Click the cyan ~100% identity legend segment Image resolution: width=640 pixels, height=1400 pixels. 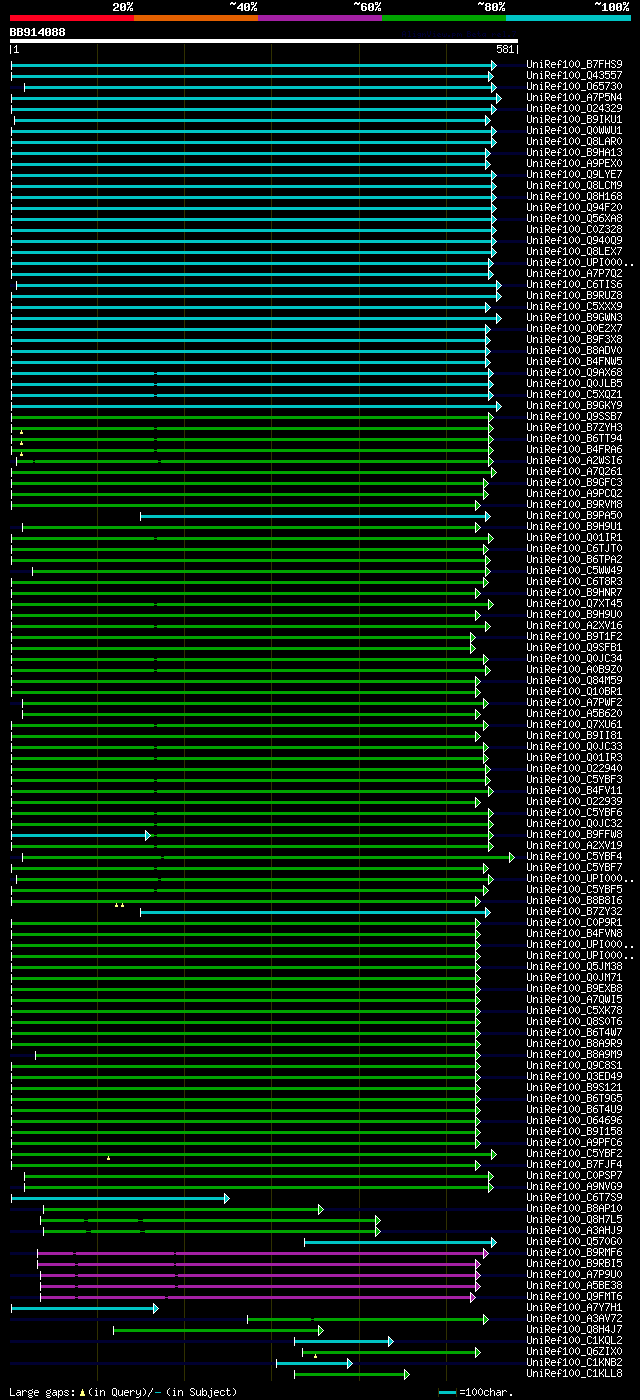[568, 17]
